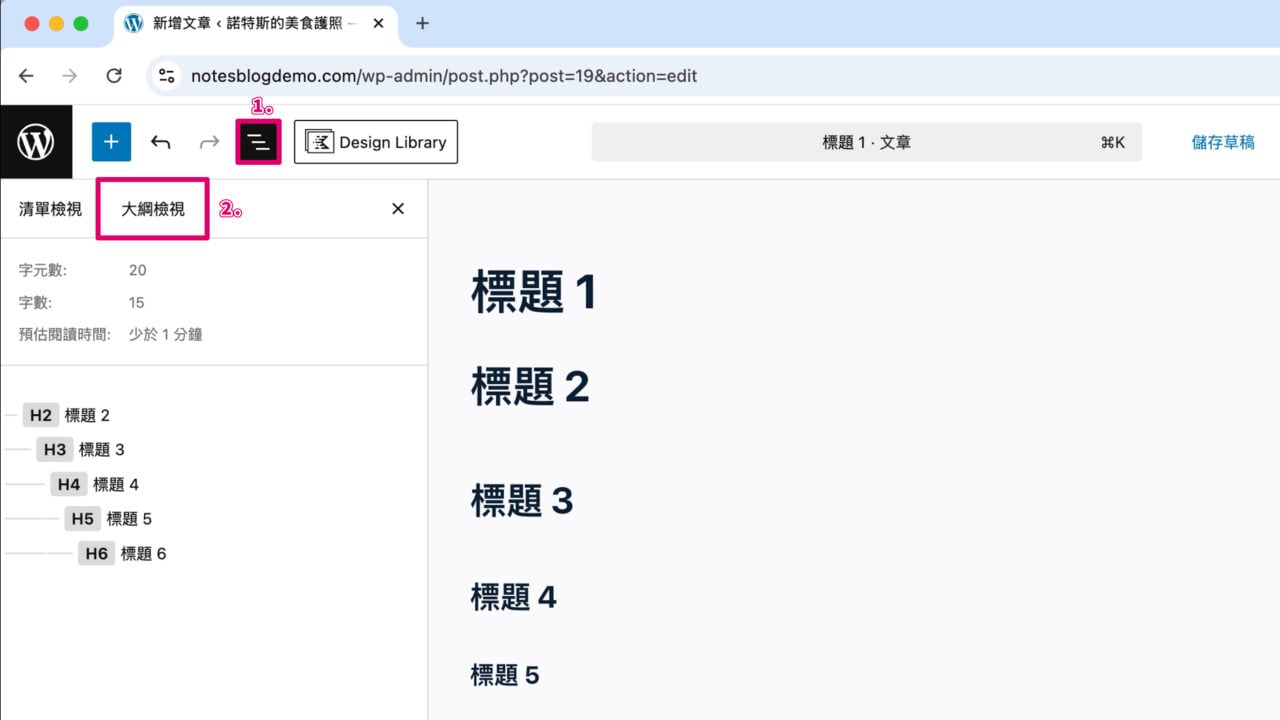Click the Design Library template icon
The height and width of the screenshot is (720, 1280).
(319, 141)
